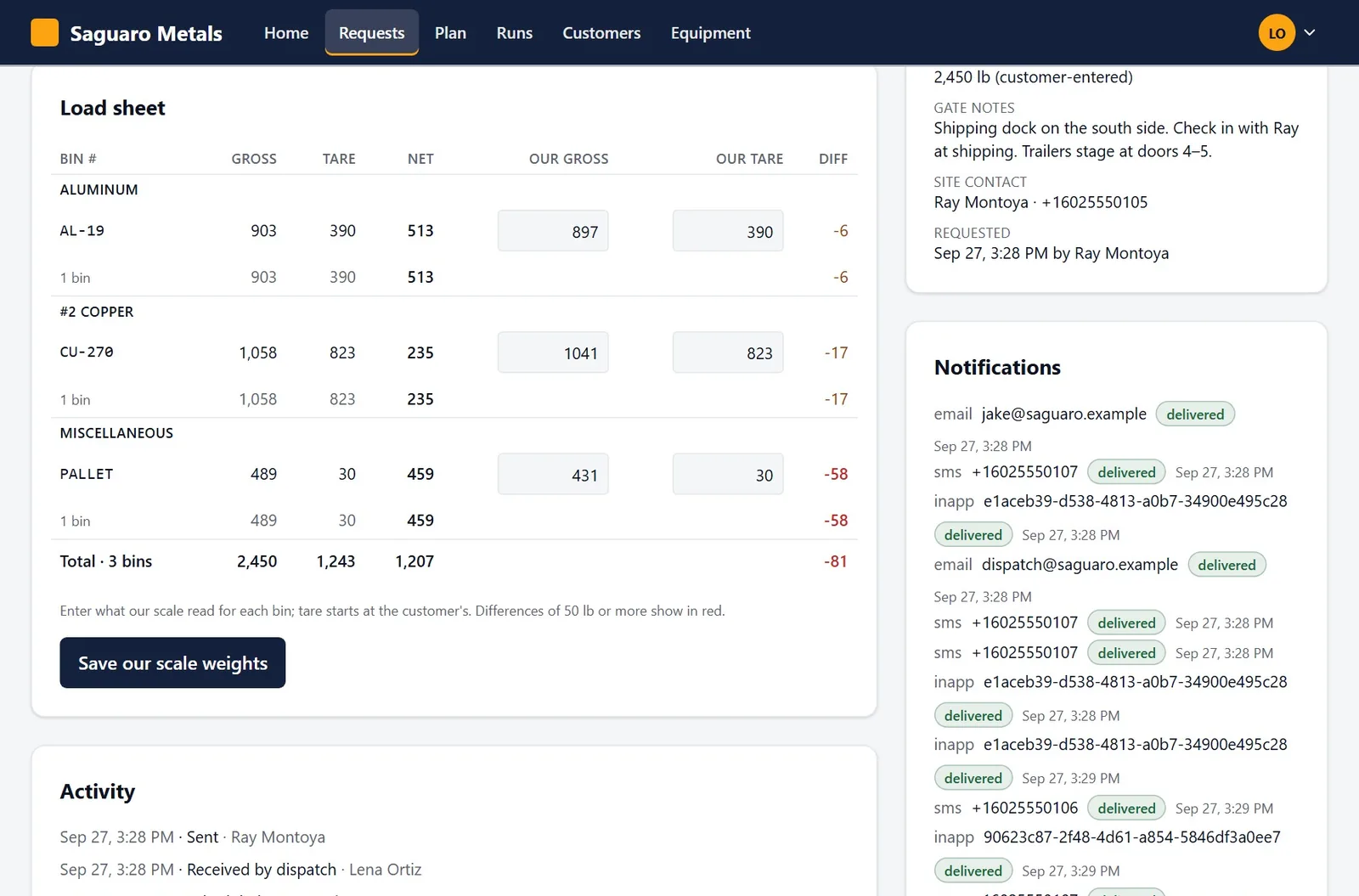Screen dimensions: 1359x896
Task: Open the Runs tab
Action: 515,33
